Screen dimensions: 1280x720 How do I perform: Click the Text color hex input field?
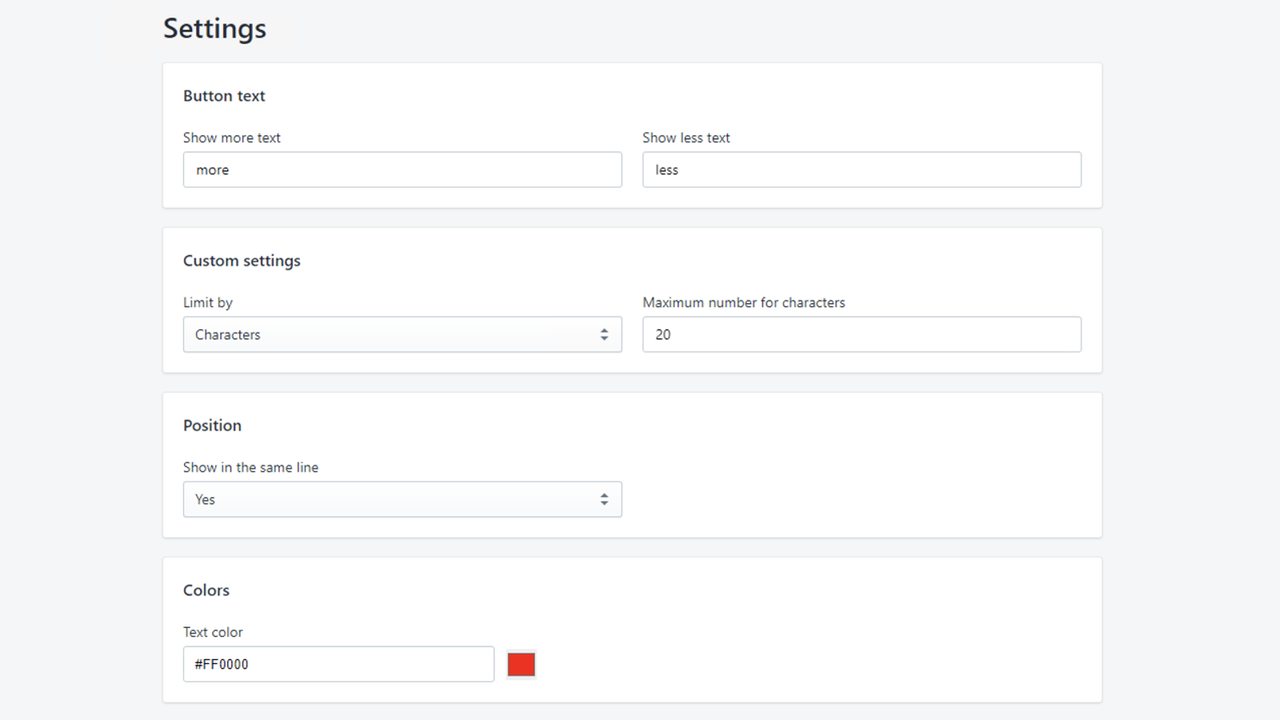(x=338, y=664)
